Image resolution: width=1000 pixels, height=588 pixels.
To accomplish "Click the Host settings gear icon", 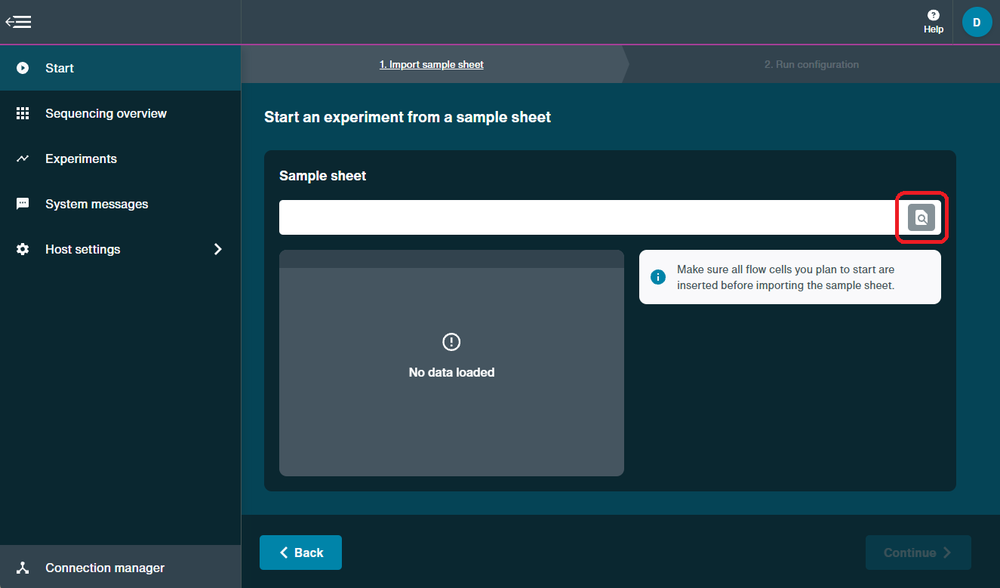I will pyautogui.click(x=22, y=249).
